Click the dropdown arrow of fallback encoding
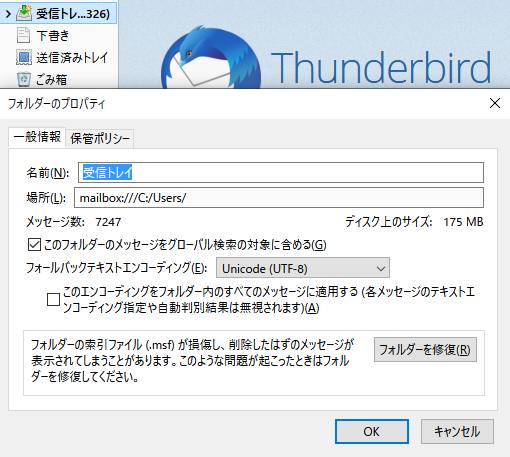510x457 pixels. tap(381, 268)
